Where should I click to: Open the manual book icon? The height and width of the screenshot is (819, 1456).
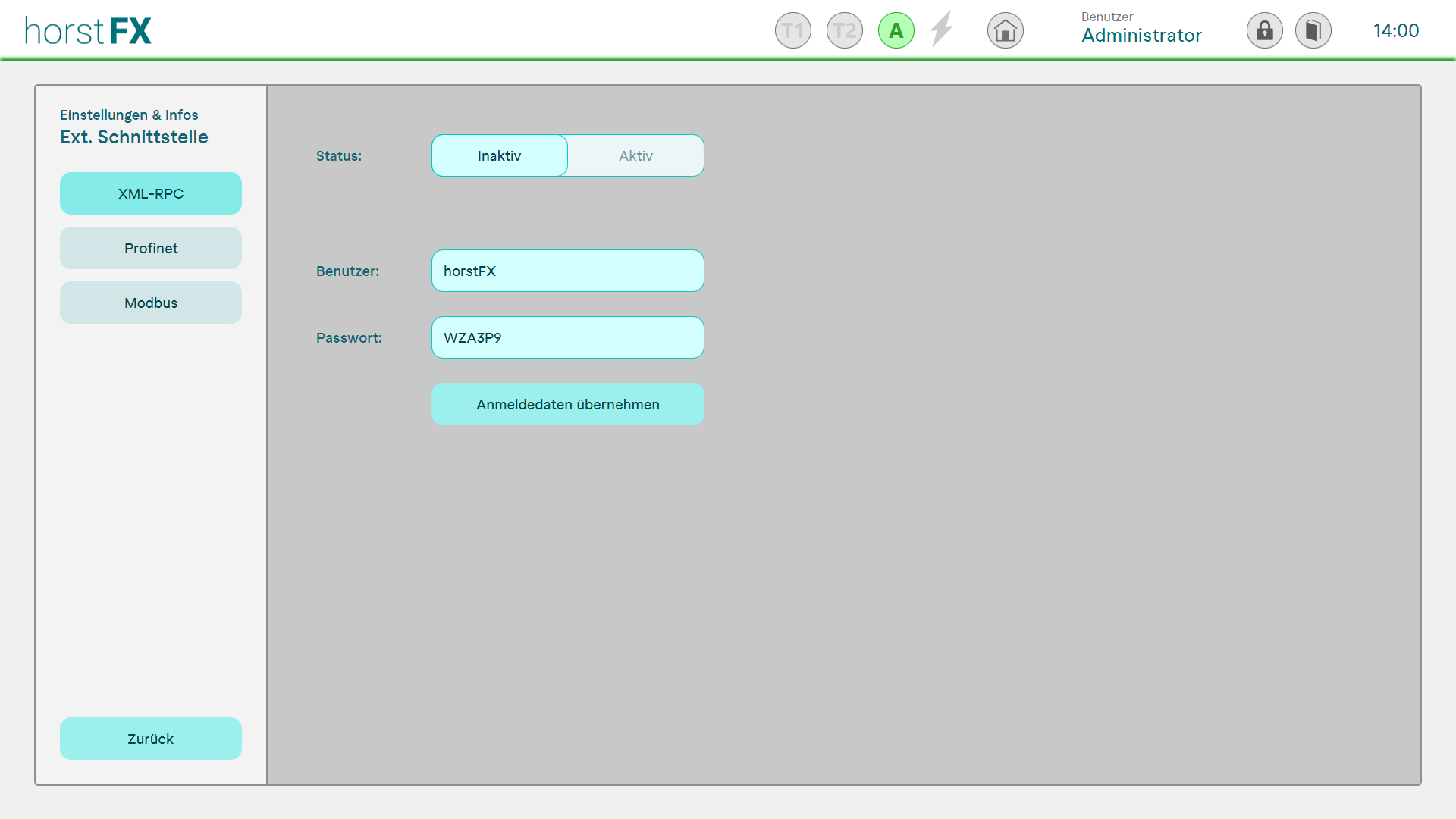click(x=1313, y=31)
